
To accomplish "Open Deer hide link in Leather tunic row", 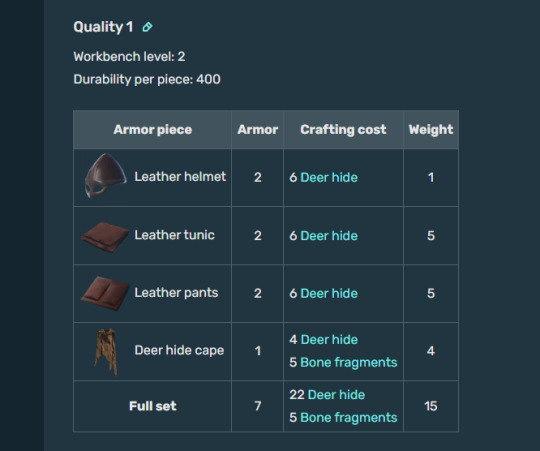I will [x=329, y=236].
